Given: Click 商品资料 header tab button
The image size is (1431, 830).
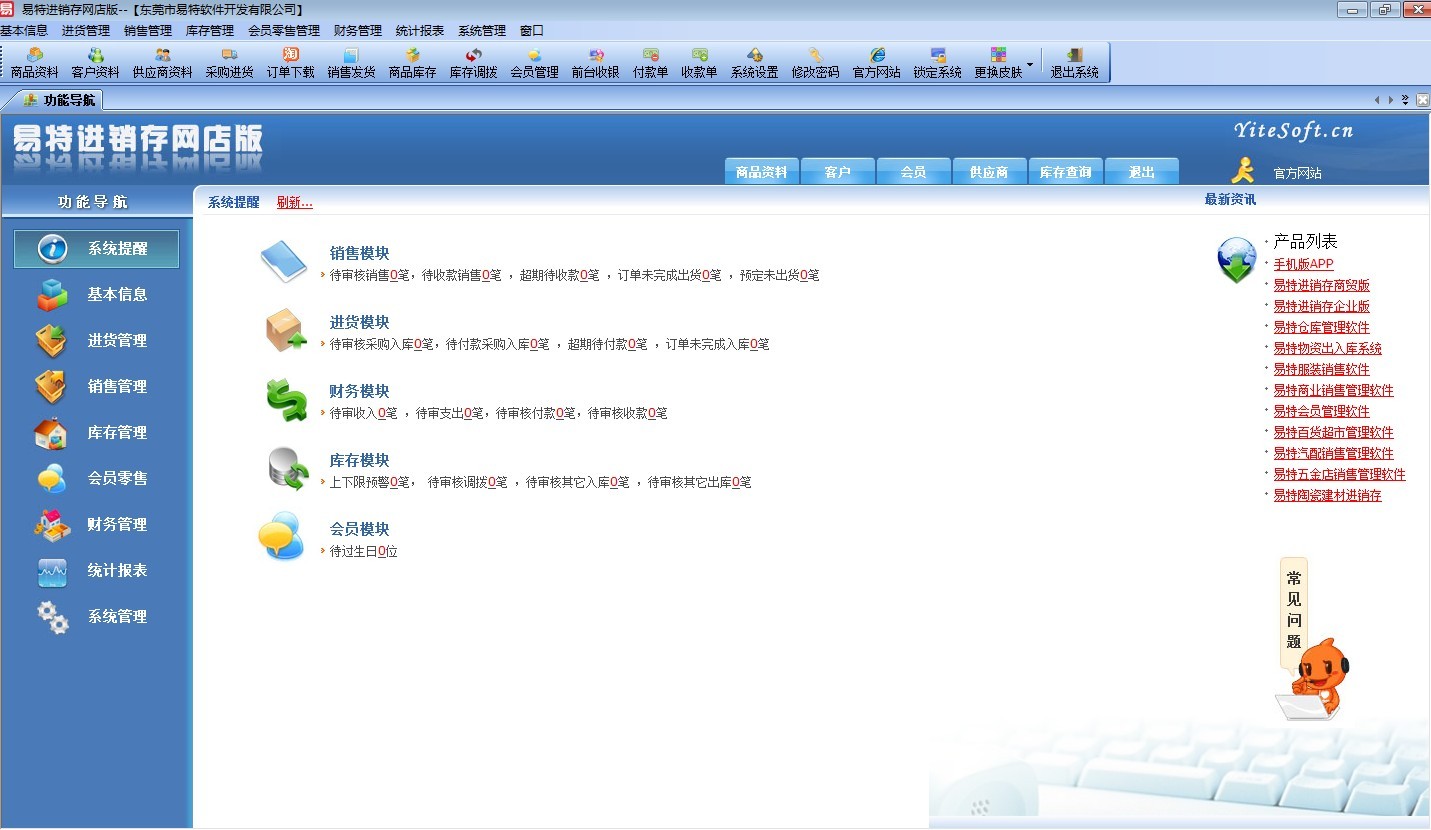Looking at the screenshot, I should 762,172.
